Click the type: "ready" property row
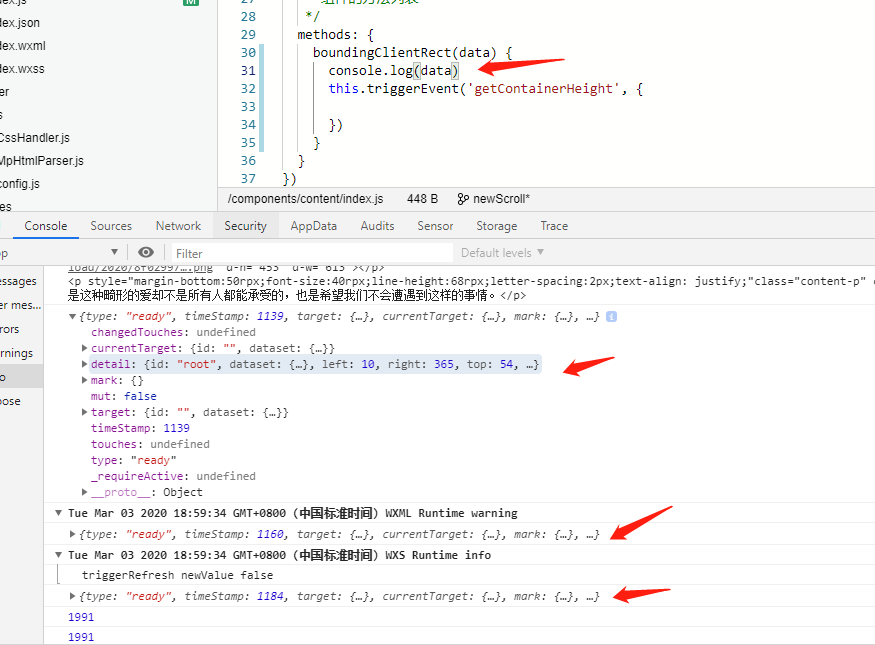This screenshot has height=645, width=875. 134,460
